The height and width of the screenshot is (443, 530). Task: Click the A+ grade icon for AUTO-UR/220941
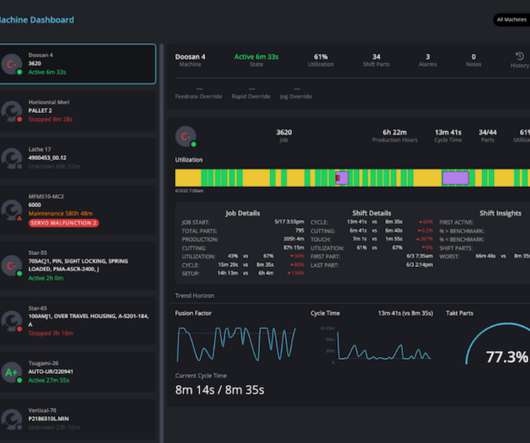[x=12, y=372]
